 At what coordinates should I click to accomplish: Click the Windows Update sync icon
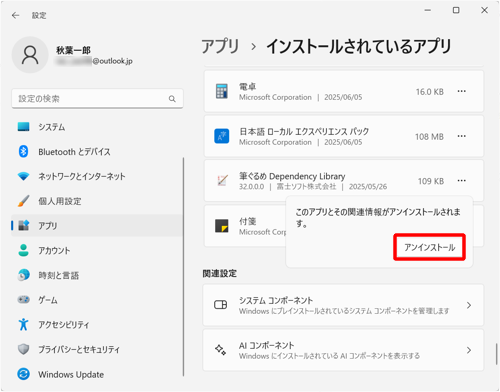pyautogui.click(x=23, y=374)
